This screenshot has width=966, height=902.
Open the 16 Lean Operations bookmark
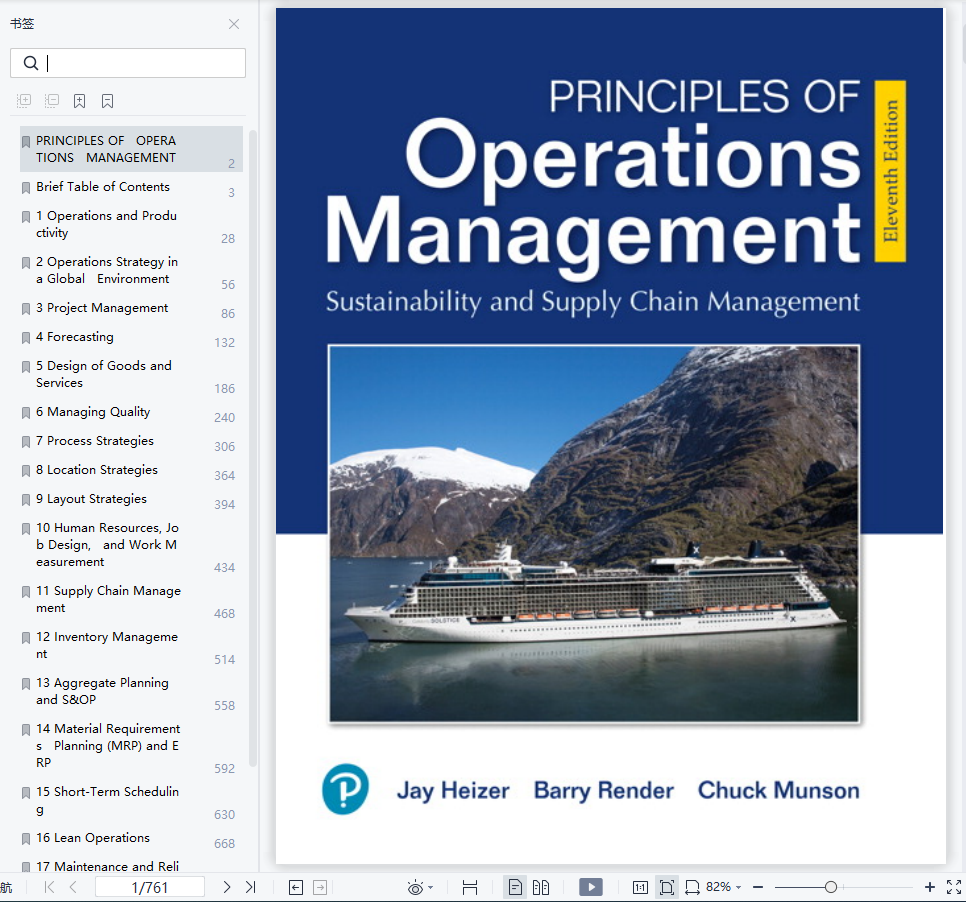pyautogui.click(x=131, y=838)
